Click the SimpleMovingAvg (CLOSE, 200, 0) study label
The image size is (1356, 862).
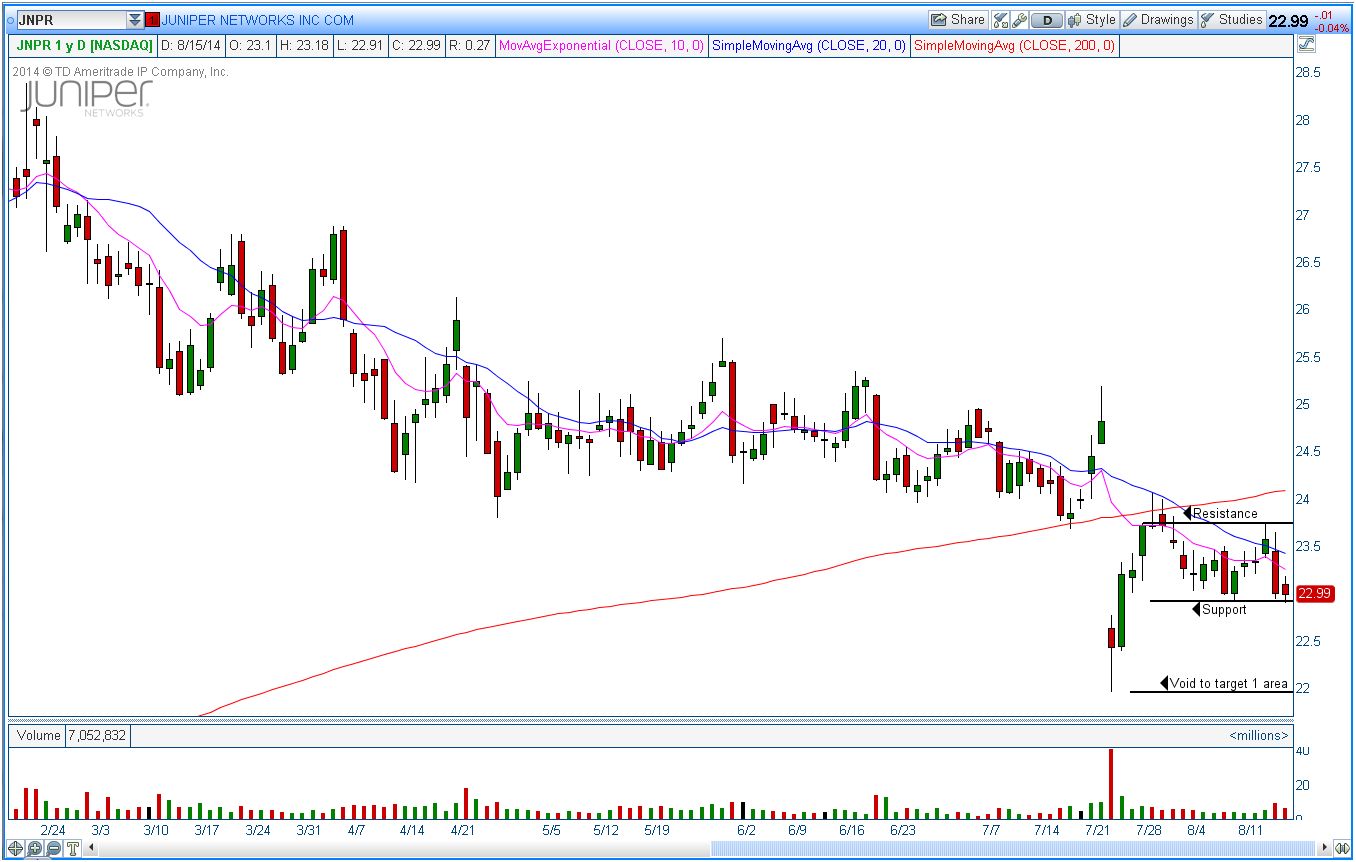tap(1014, 46)
